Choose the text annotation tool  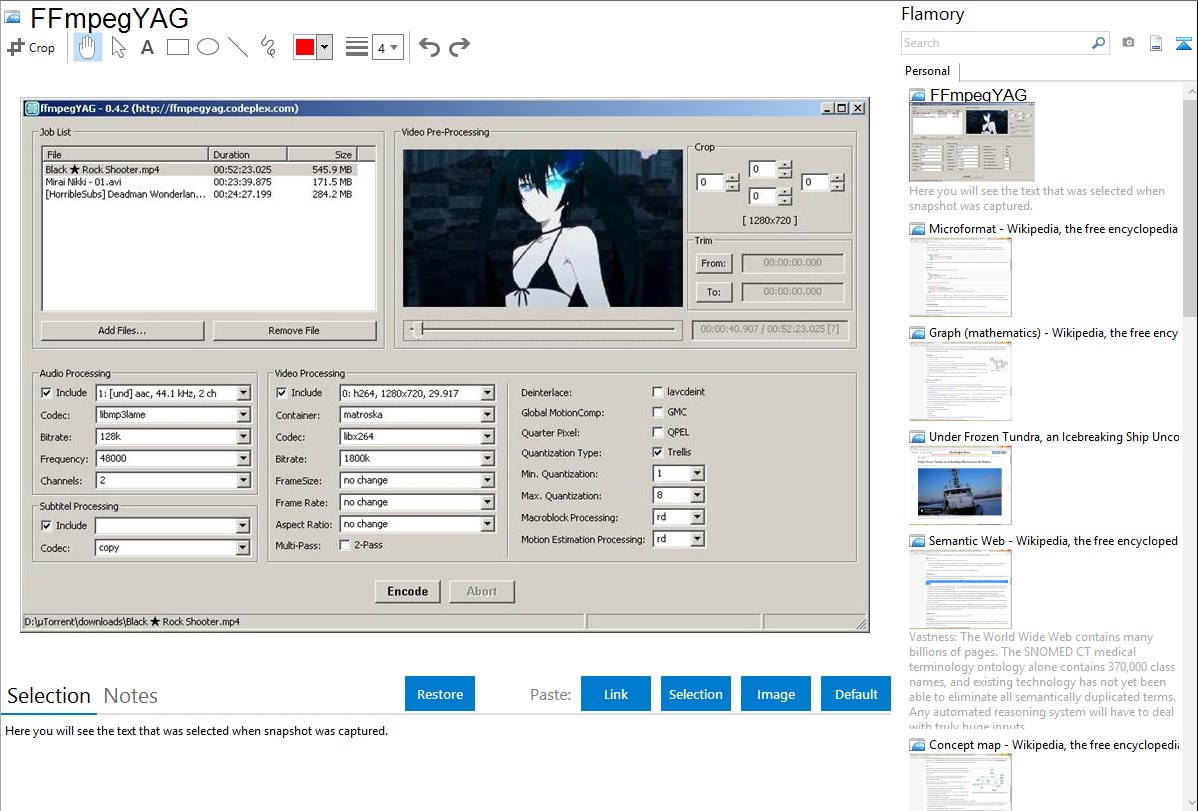[147, 47]
